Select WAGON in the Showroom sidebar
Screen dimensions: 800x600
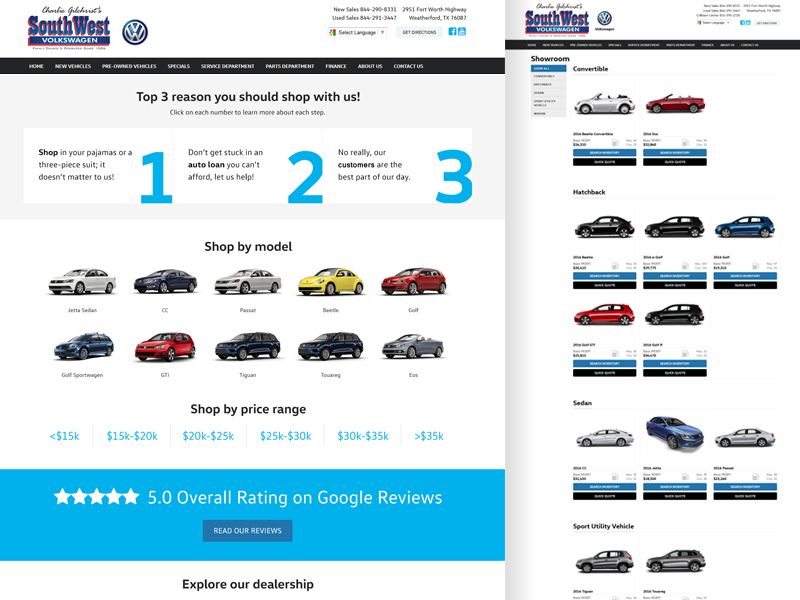click(x=548, y=113)
